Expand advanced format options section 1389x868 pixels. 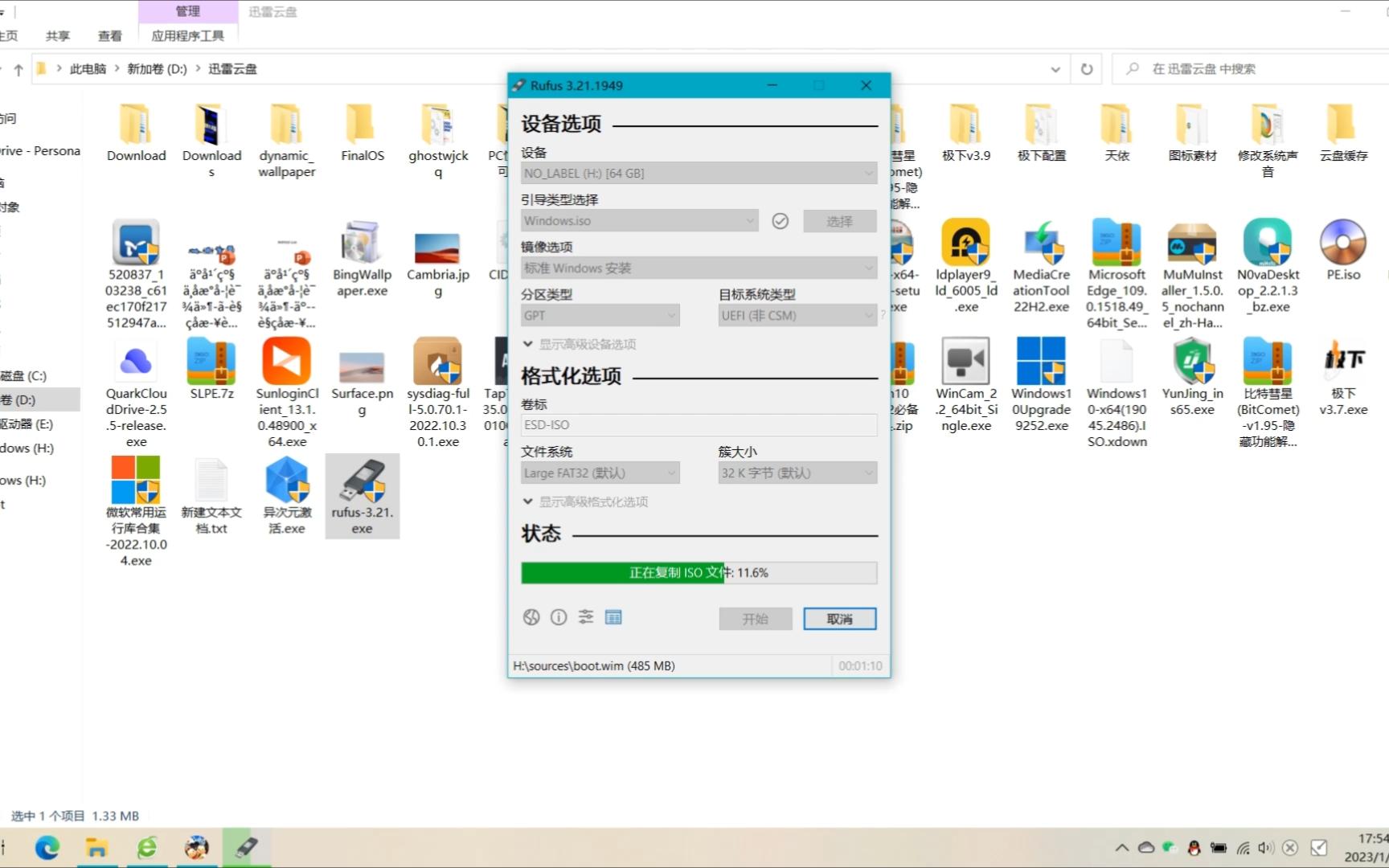coord(585,502)
